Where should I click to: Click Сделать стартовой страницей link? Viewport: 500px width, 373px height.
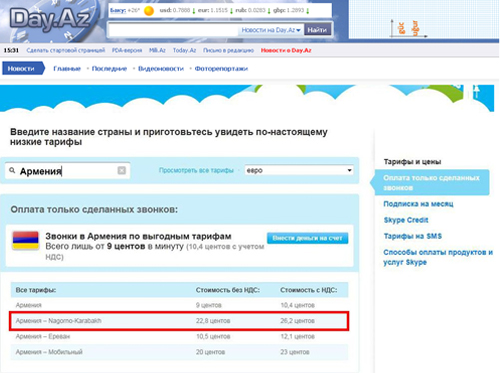click(x=66, y=50)
